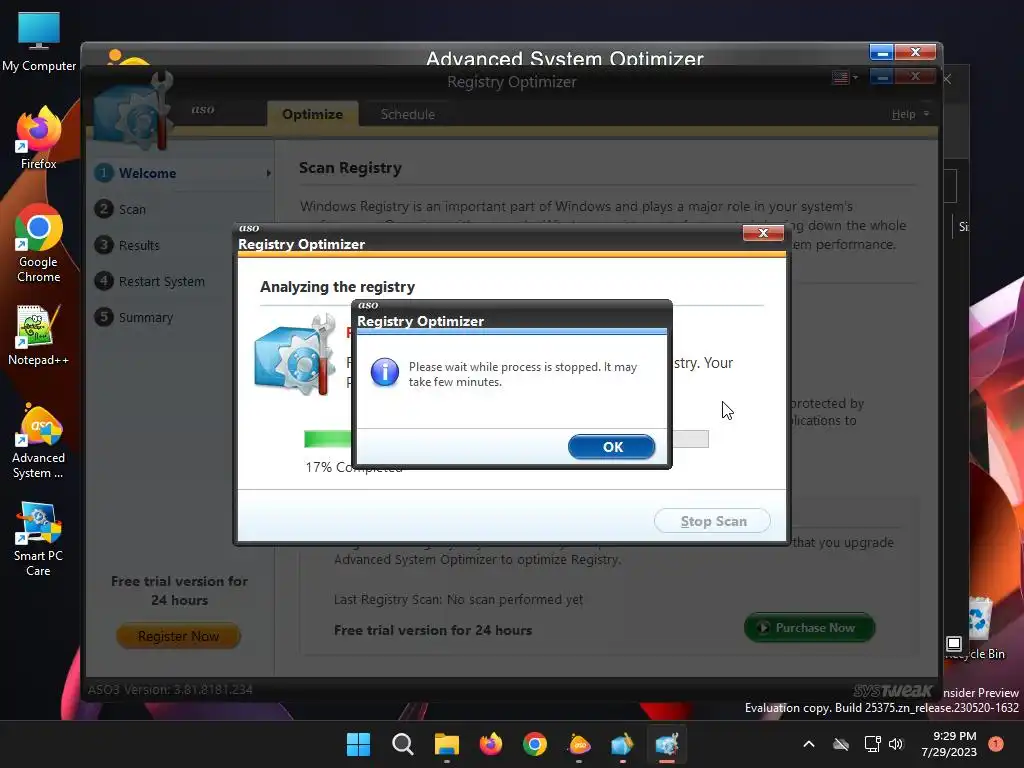Image resolution: width=1024 pixels, height=768 pixels.
Task: Open taskbar Search
Action: [402, 744]
